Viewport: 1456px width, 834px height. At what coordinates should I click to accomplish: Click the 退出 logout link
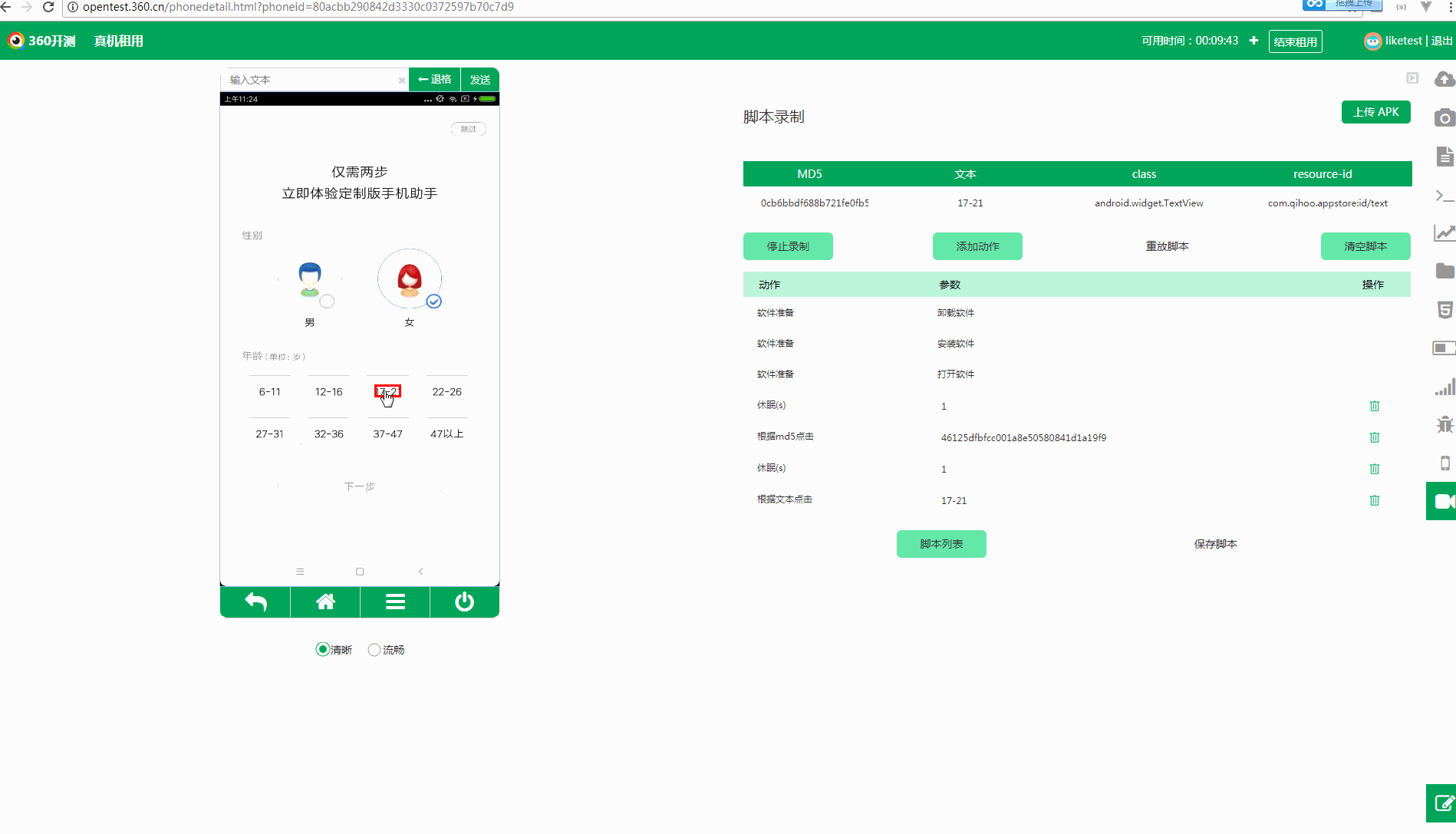pos(1442,41)
